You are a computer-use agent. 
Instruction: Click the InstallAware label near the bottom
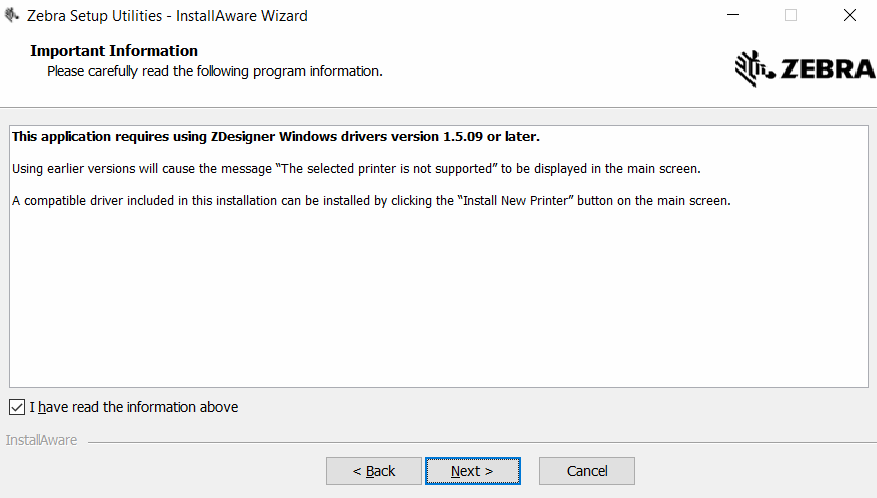click(41, 440)
